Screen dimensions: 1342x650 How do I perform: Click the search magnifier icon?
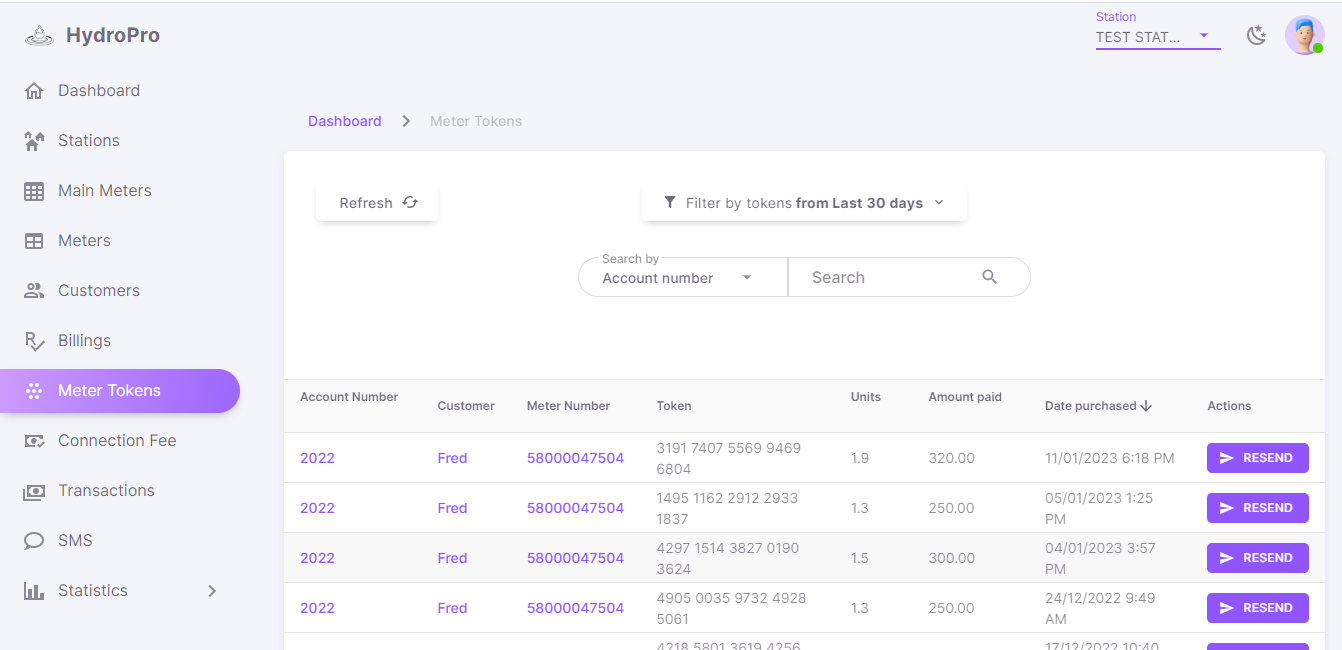pos(989,277)
